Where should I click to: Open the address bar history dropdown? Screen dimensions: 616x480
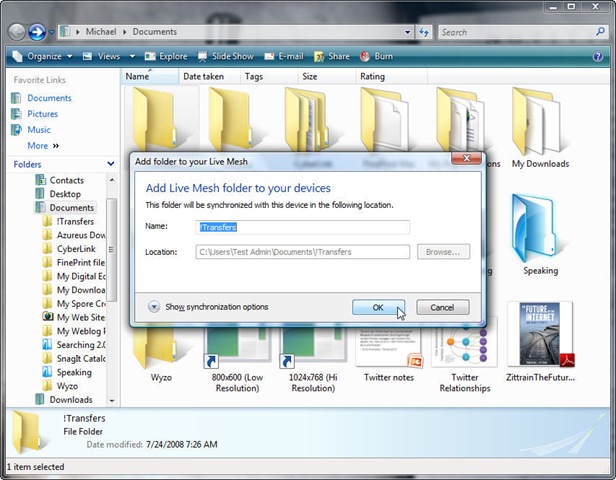click(407, 32)
